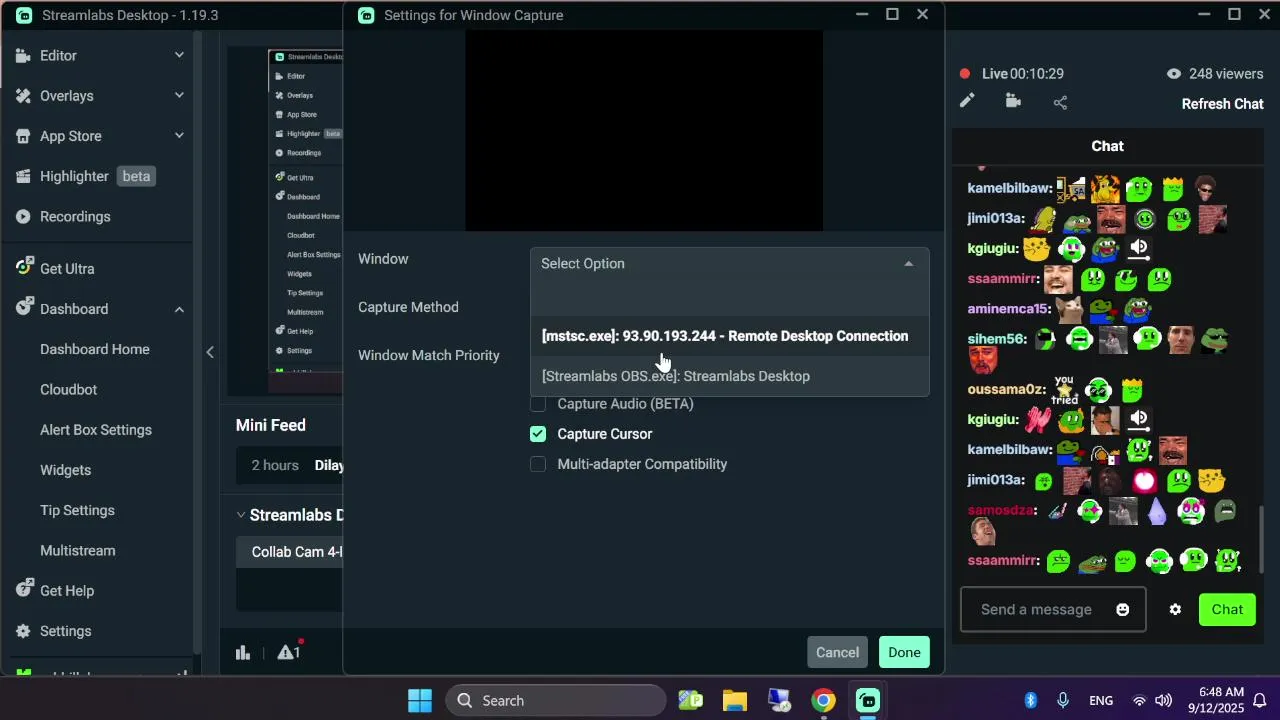Screen dimensions: 1280x720
Task: Open Get Help icon in sidebar
Action: [24, 590]
